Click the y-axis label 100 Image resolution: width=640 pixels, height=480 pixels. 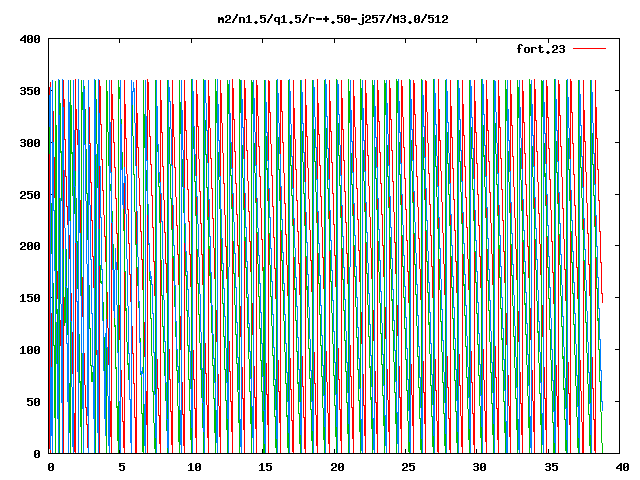tap(30, 350)
